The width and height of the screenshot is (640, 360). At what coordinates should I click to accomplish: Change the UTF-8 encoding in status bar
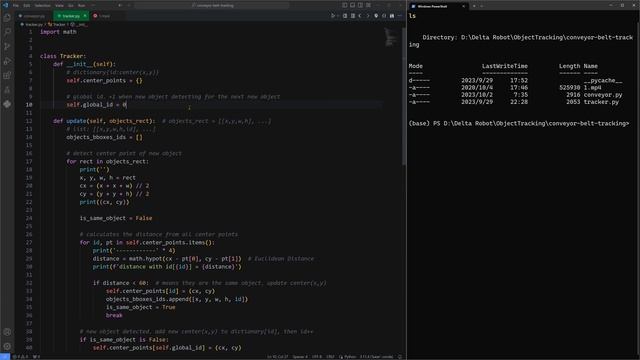pos(317,357)
